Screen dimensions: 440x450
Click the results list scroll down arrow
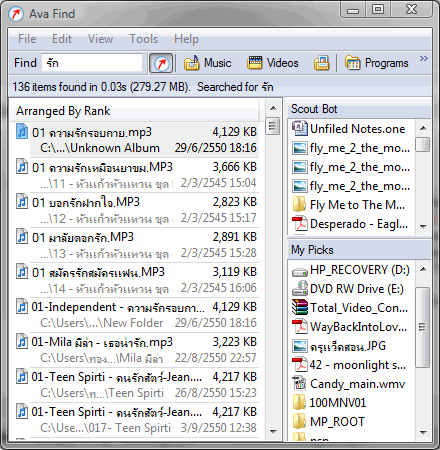click(x=273, y=432)
